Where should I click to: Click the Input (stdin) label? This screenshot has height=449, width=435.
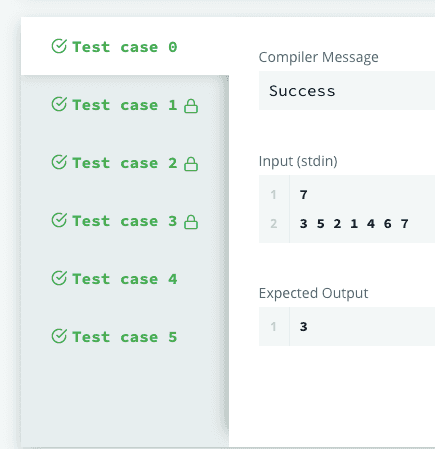pos(298,161)
